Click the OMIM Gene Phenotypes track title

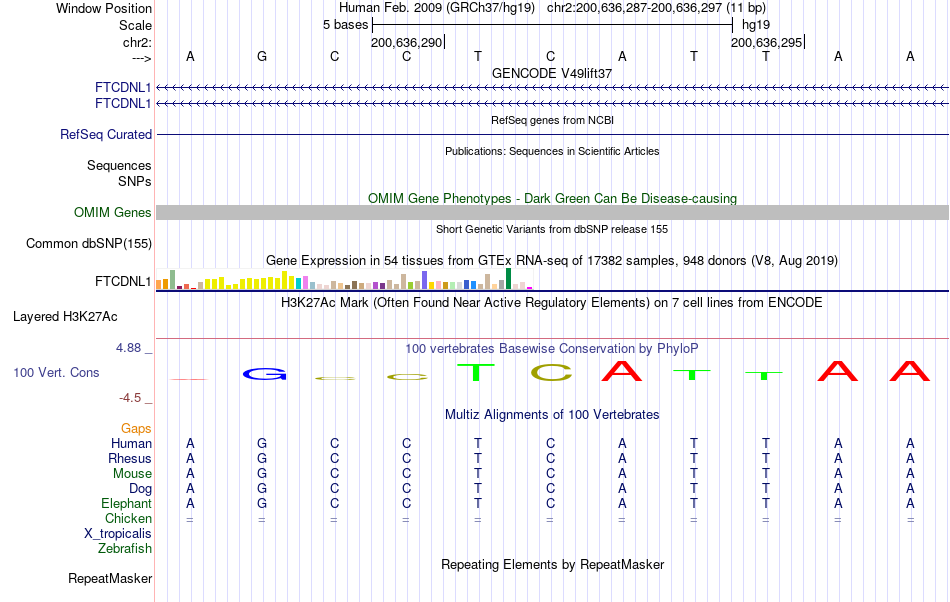(x=552, y=199)
